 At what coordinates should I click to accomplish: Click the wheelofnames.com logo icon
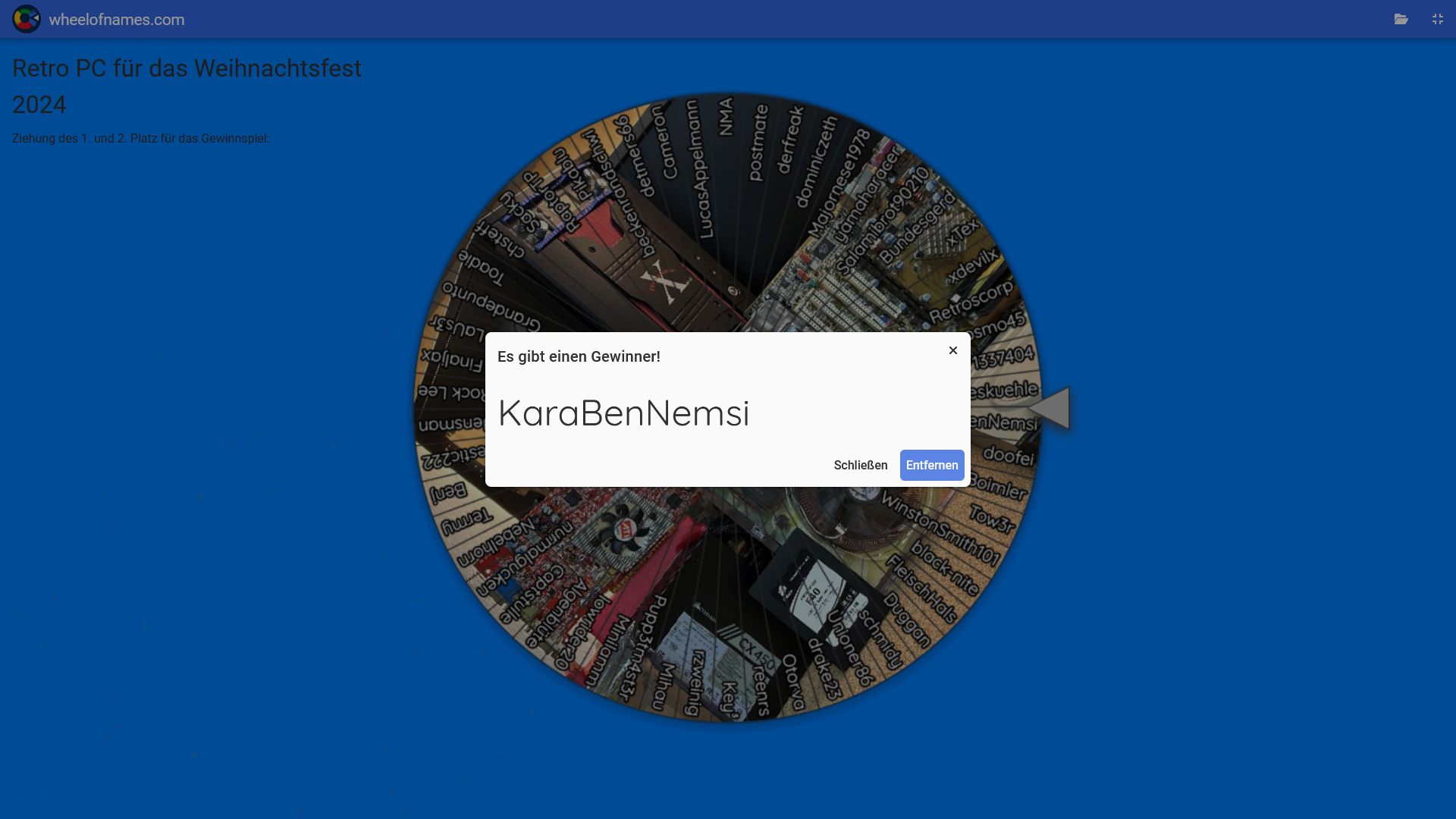[27, 19]
